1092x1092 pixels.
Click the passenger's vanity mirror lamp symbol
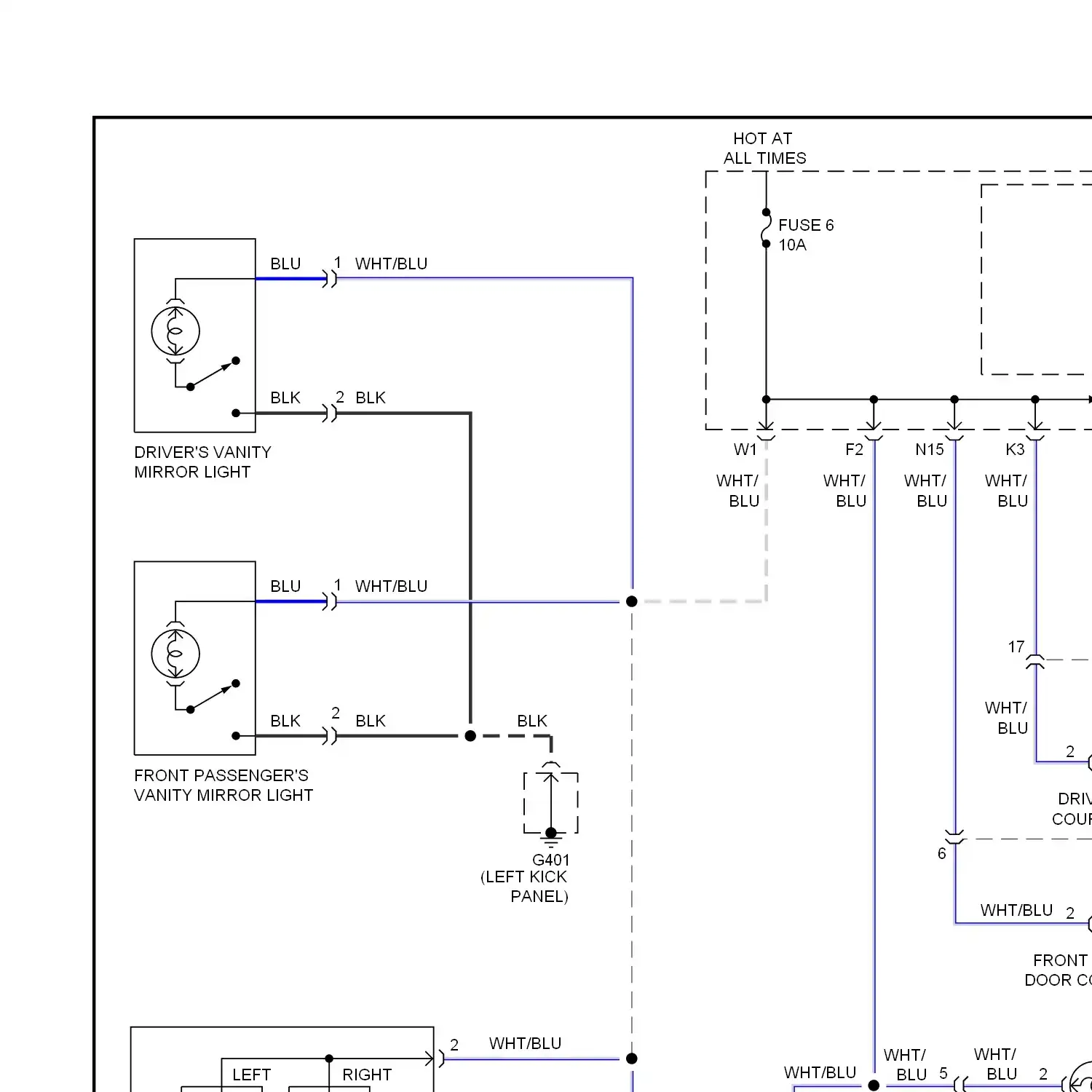(x=175, y=654)
